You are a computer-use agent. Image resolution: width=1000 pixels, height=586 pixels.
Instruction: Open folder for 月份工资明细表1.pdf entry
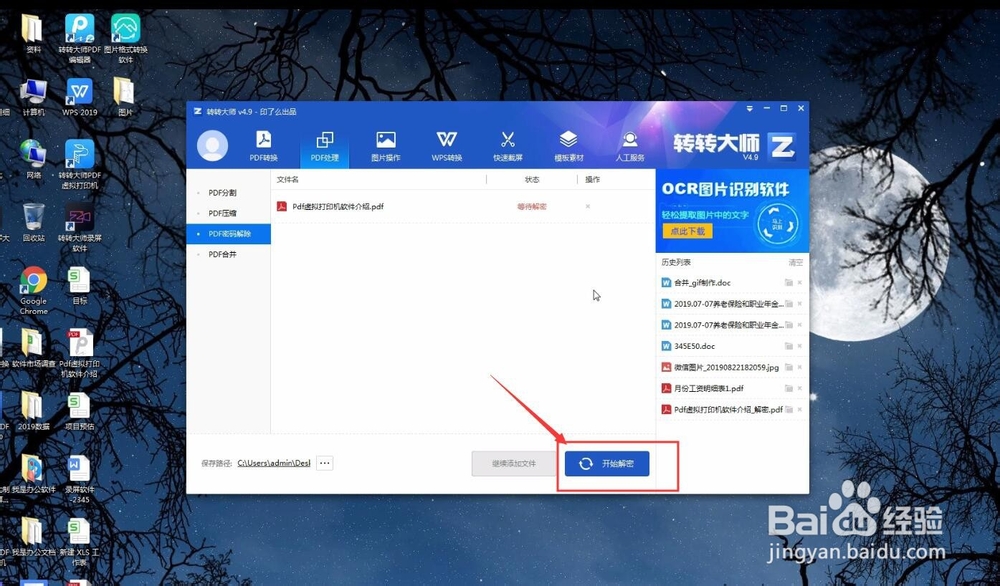tap(788, 388)
